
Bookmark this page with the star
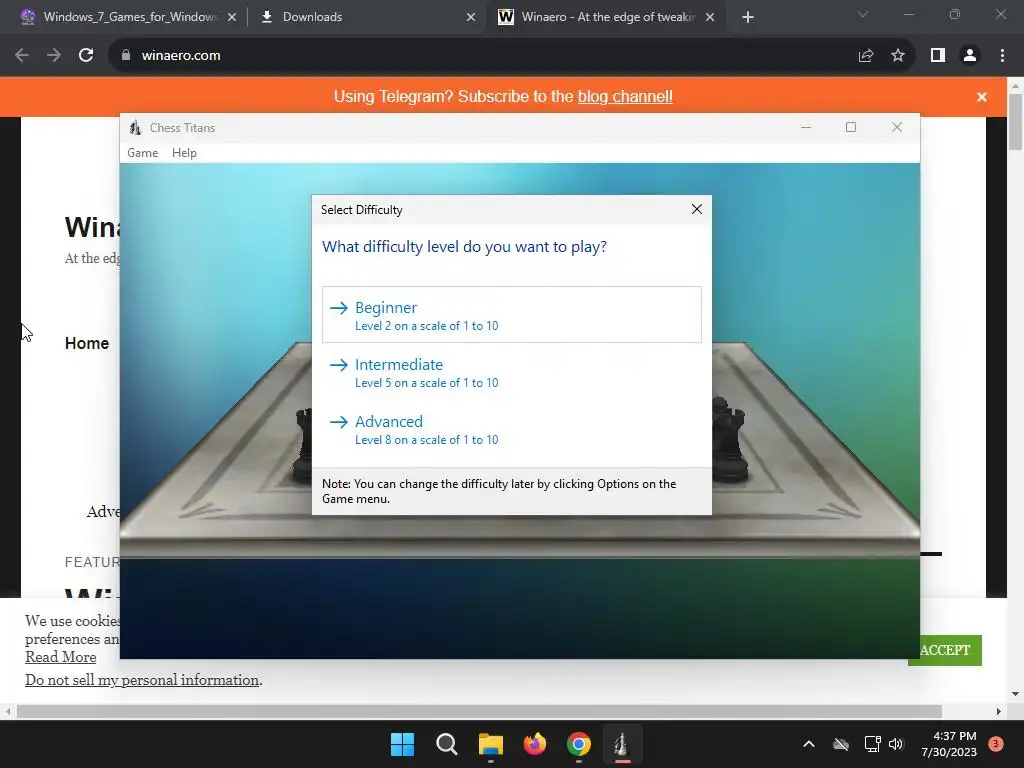[x=898, y=56]
